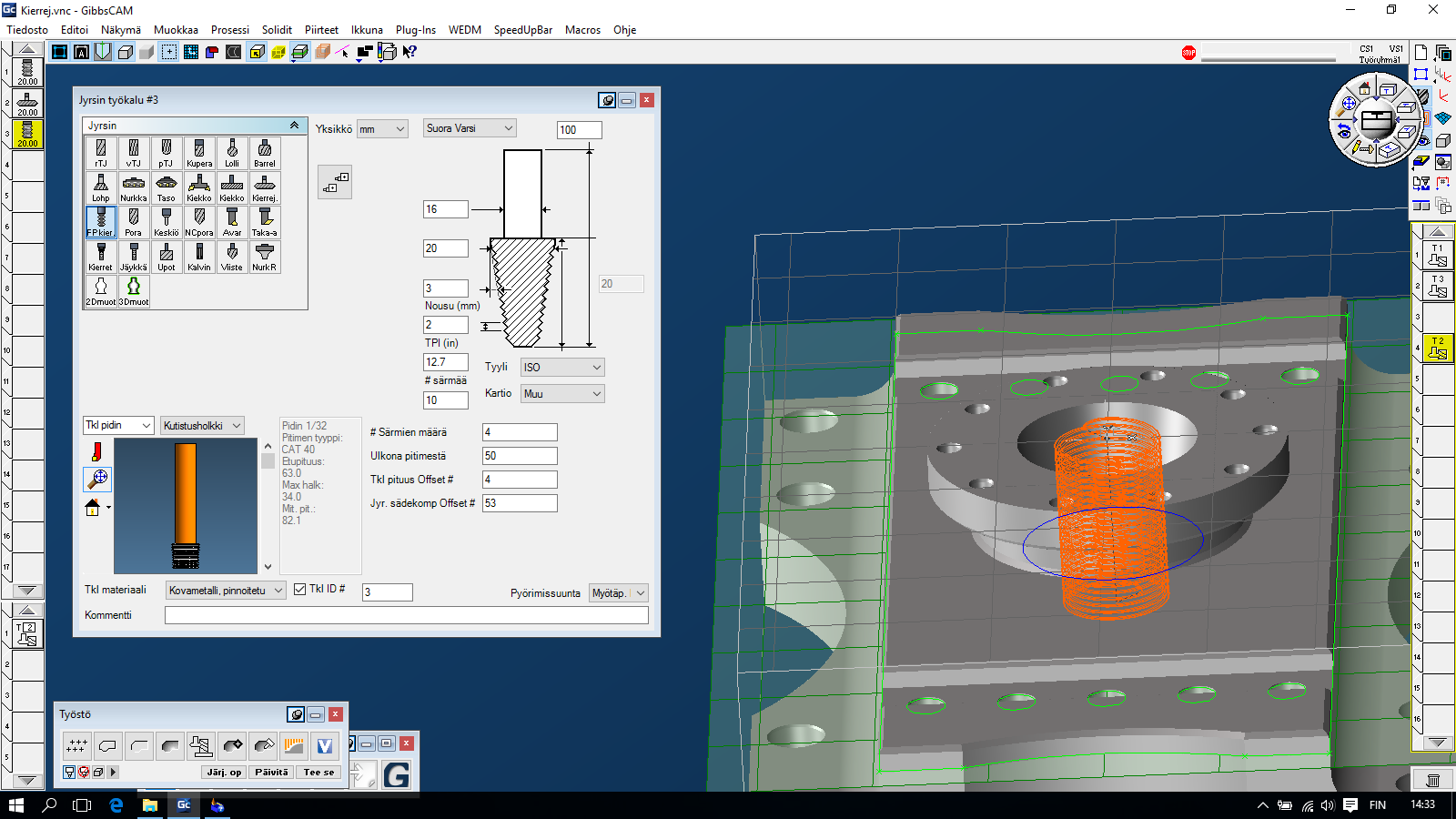This screenshot has height=819, width=1456.
Task: Toggle the body render icon in Työstö header
Action: pyautogui.click(x=296, y=714)
